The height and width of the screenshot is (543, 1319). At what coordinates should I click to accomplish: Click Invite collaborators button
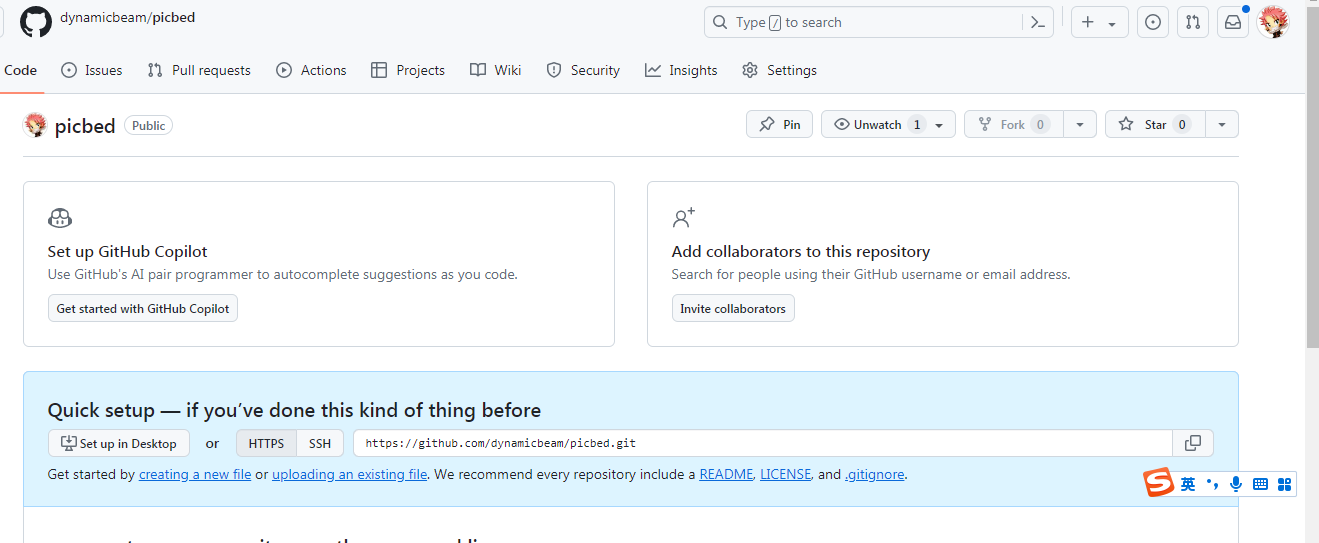coord(733,308)
